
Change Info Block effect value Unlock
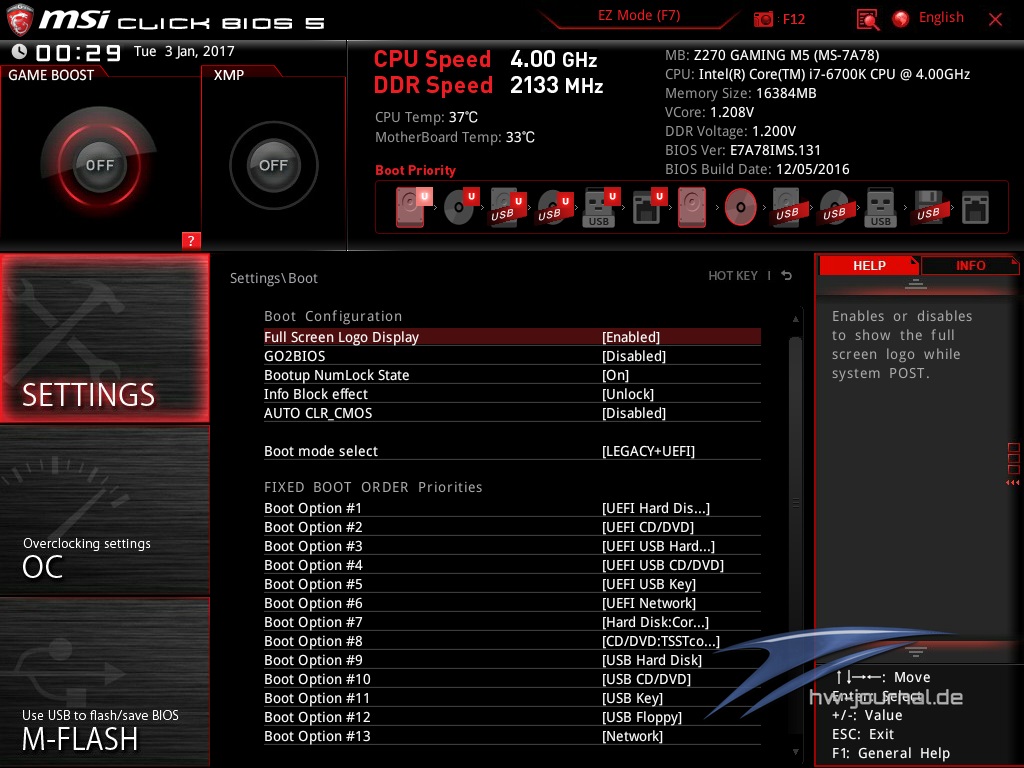(628, 394)
